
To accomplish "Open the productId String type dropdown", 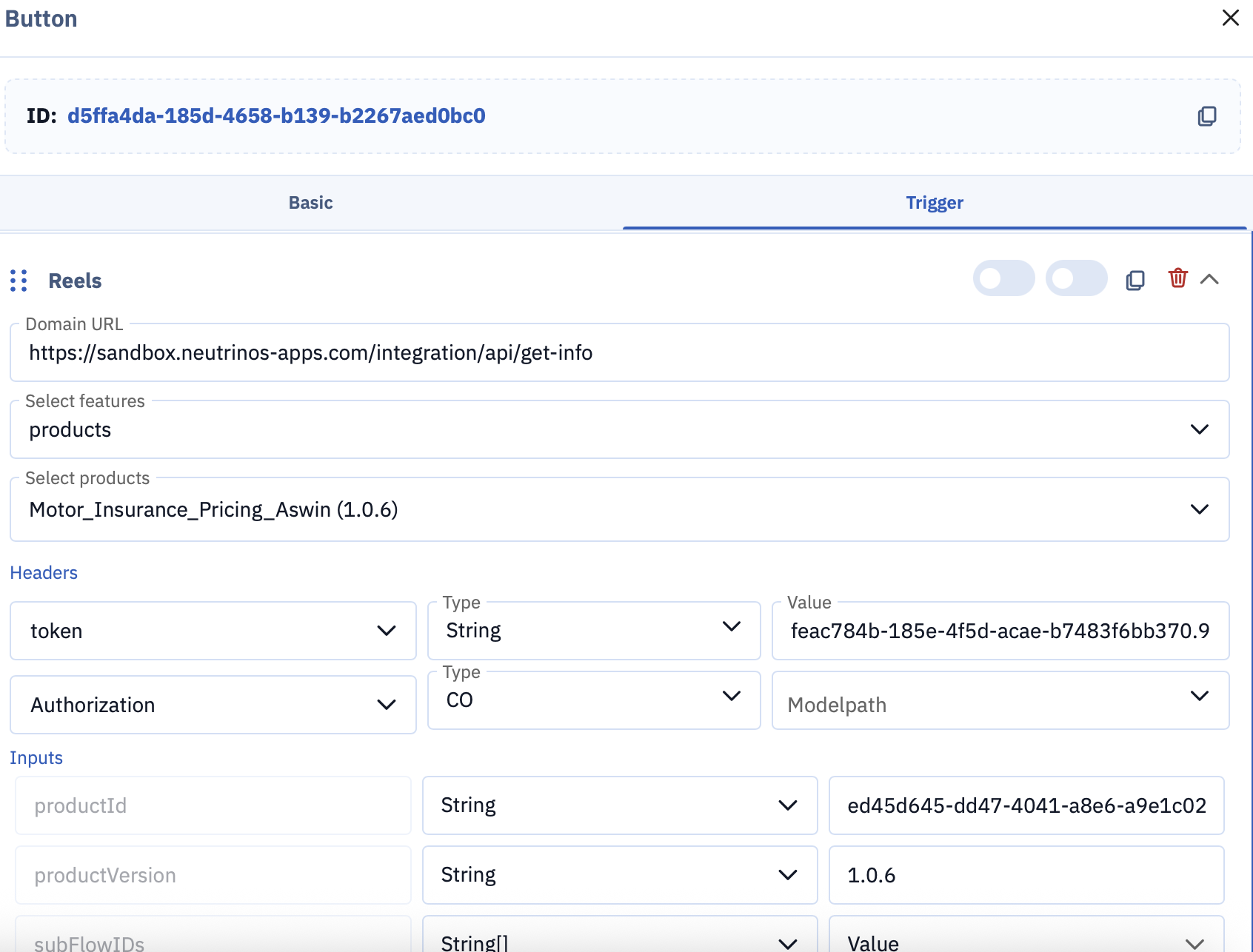I will pos(620,805).
